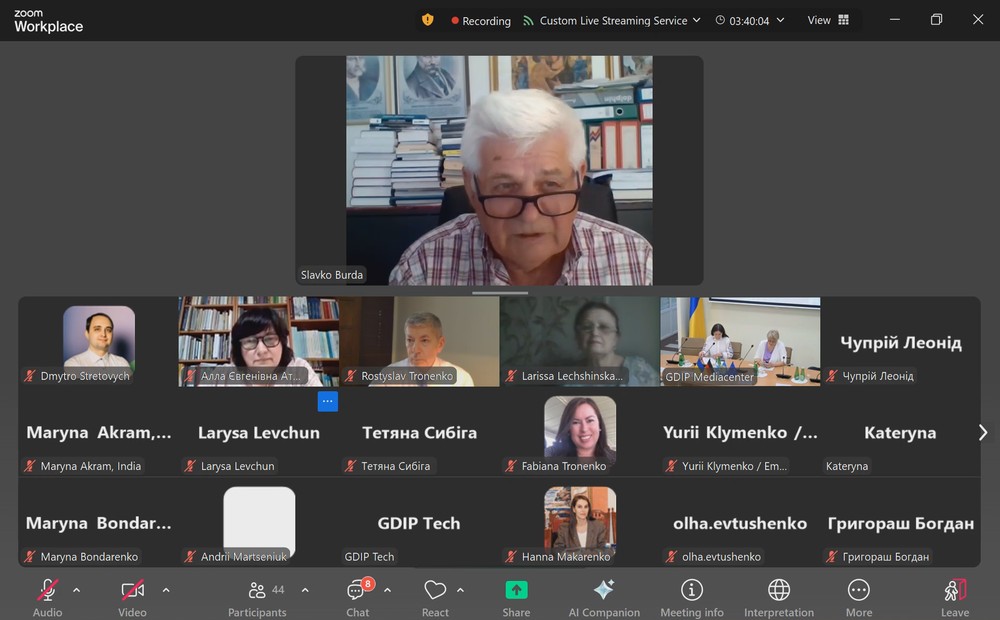The width and height of the screenshot is (1000, 620).
Task: Click the blue more-options button on Larysa Levchun tile
Action: (x=328, y=401)
